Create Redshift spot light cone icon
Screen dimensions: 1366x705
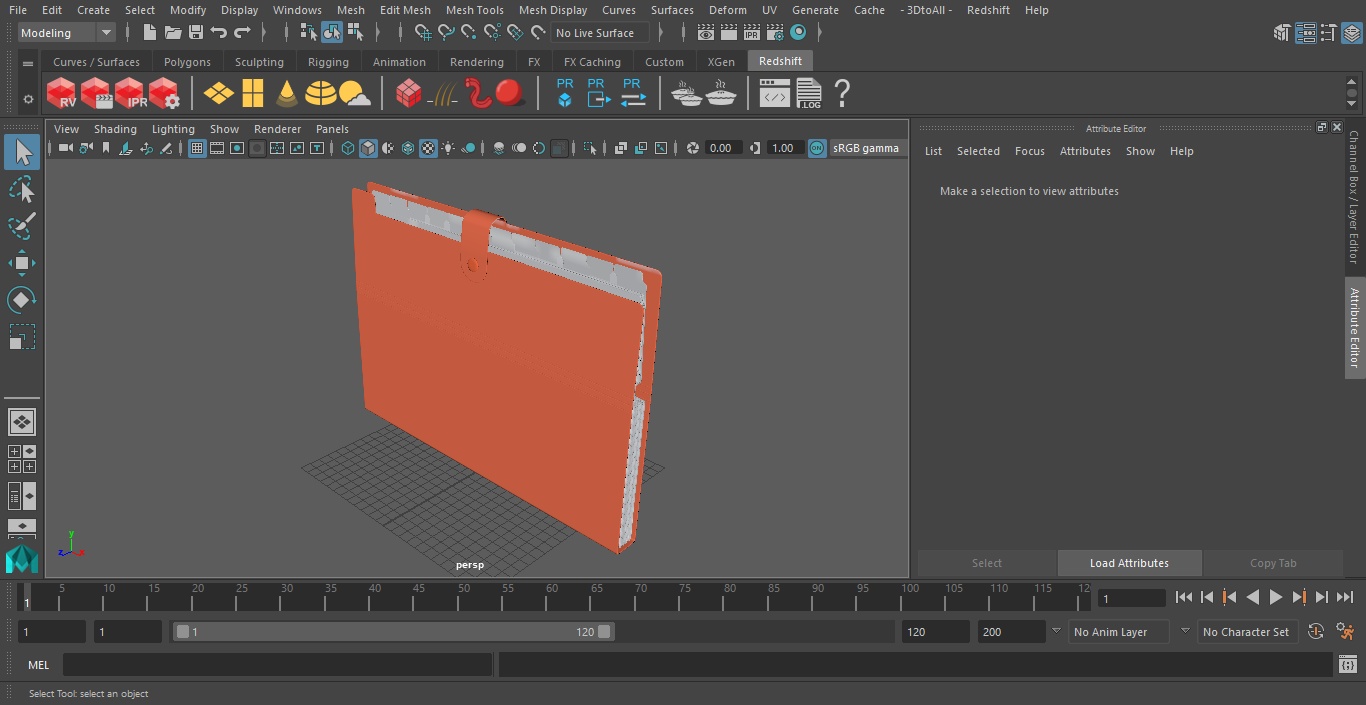point(287,94)
